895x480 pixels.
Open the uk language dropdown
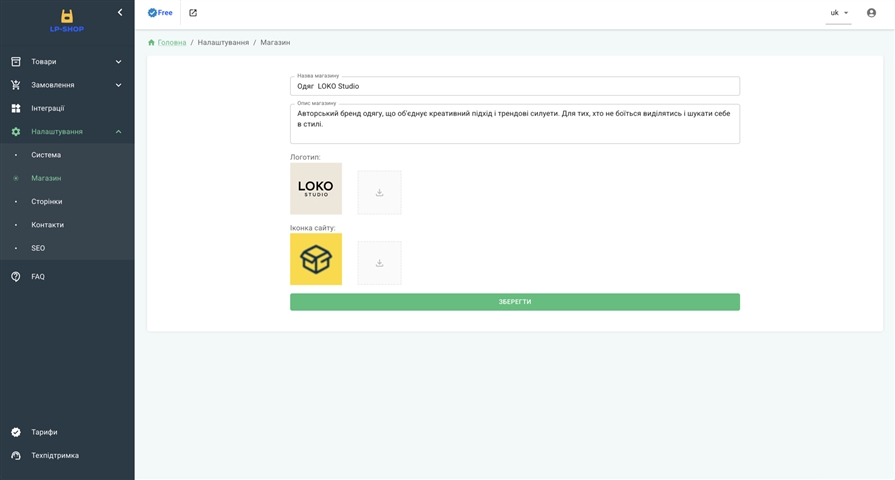838,13
